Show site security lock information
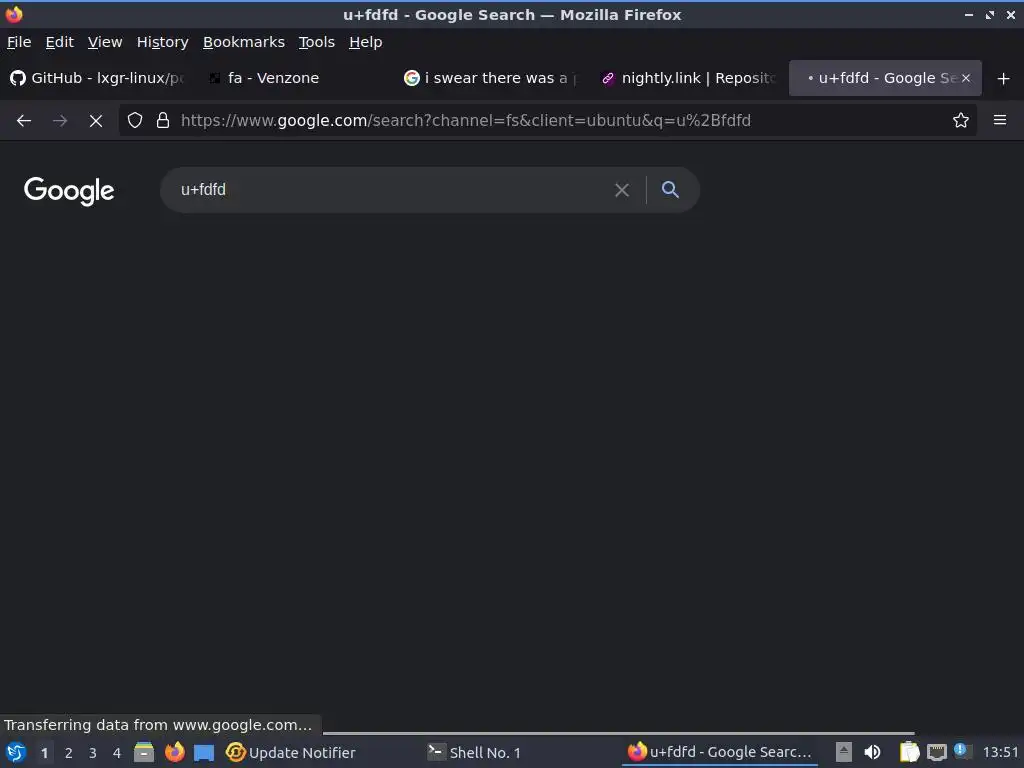The image size is (1024, 768). pos(163,120)
